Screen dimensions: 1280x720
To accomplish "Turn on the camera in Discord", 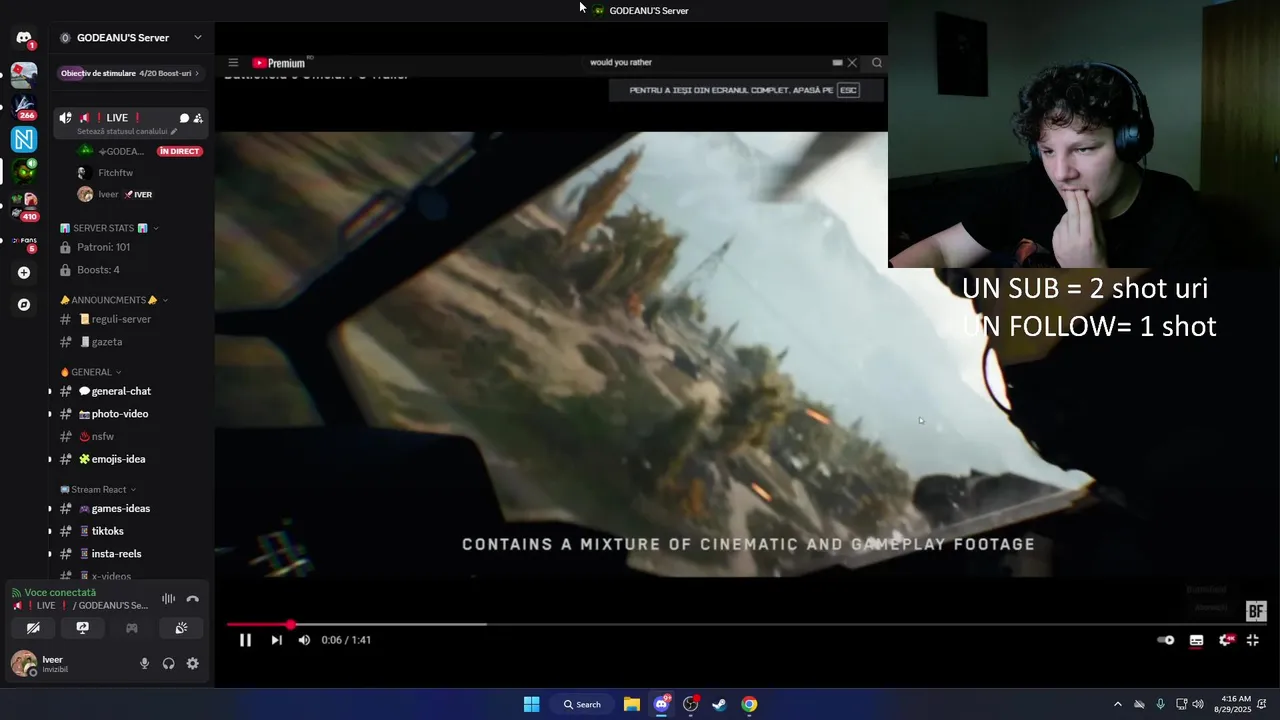I will tap(33, 628).
